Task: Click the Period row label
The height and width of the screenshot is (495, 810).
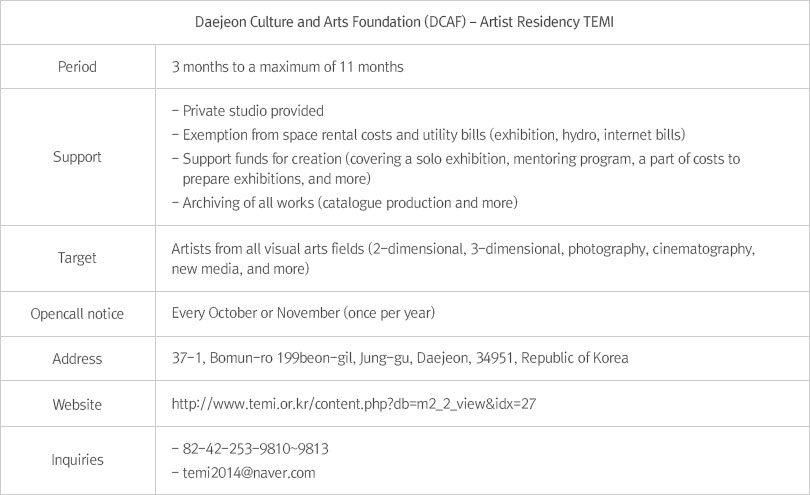Action: [77, 68]
